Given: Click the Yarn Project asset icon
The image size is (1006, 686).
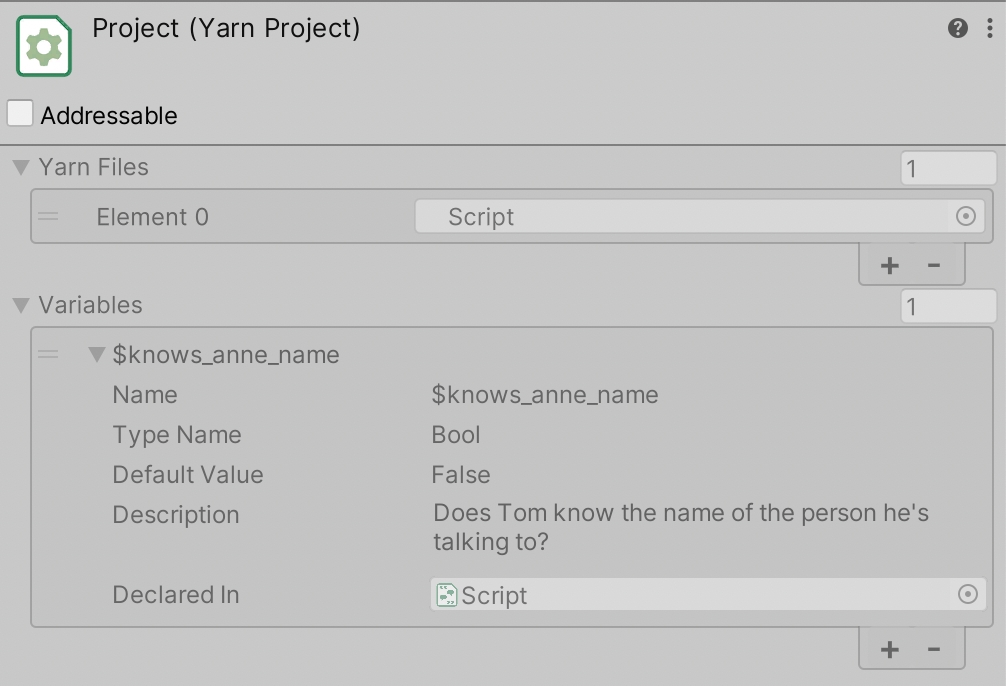Looking at the screenshot, I should [43, 47].
